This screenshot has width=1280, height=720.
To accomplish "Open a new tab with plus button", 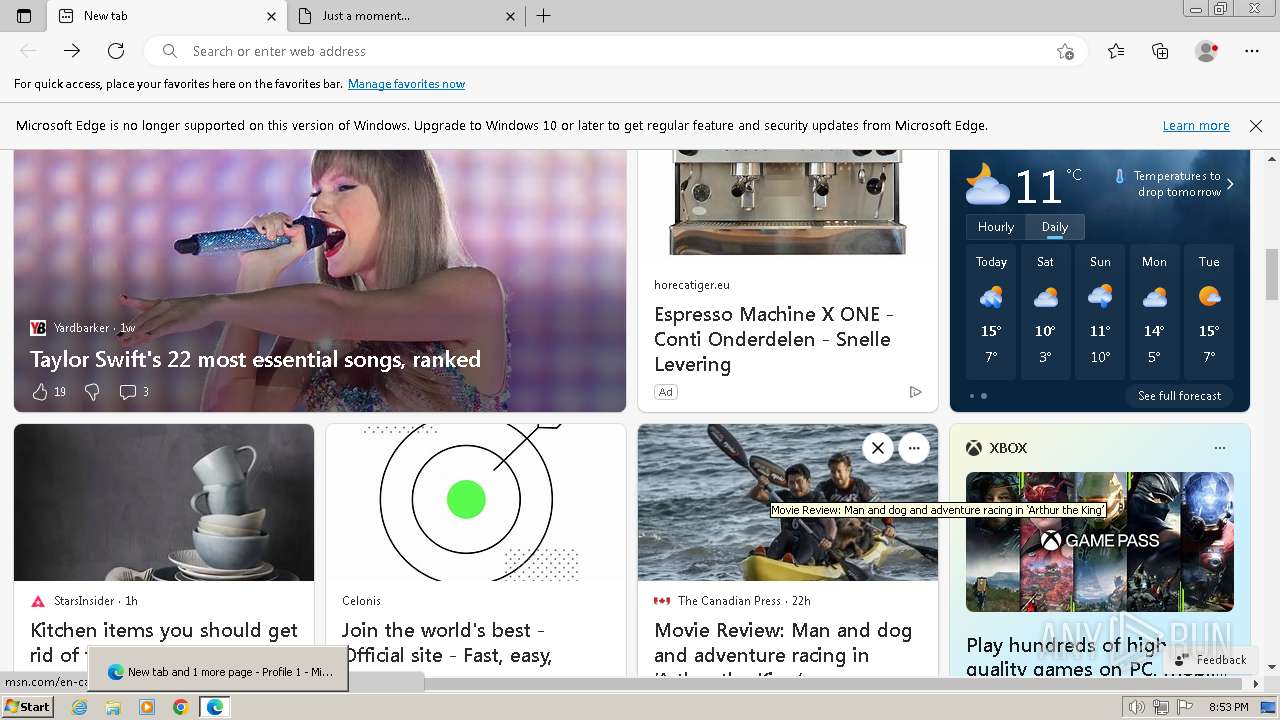I will click(544, 16).
